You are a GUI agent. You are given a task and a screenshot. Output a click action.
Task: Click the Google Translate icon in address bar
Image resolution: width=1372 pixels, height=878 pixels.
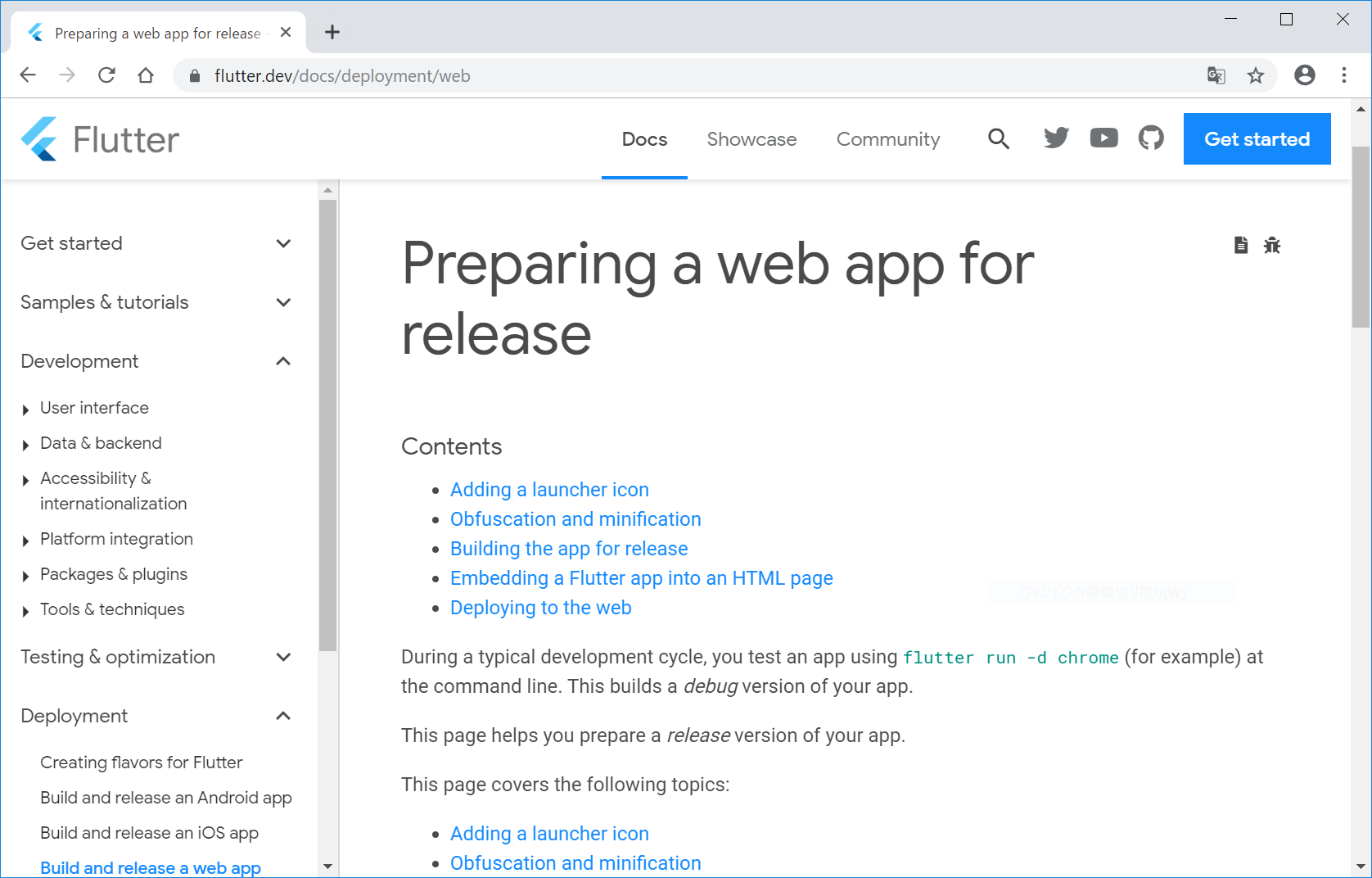pos(1216,76)
